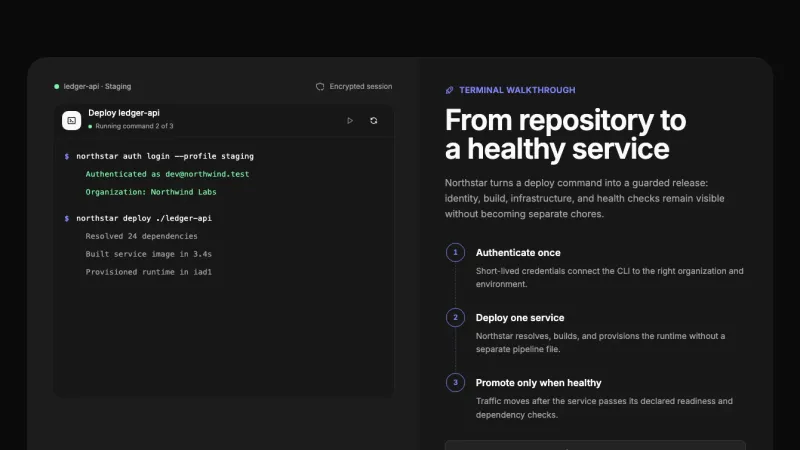The width and height of the screenshot is (800, 450).
Task: Click the Encrypted session shield icon
Action: click(320, 87)
